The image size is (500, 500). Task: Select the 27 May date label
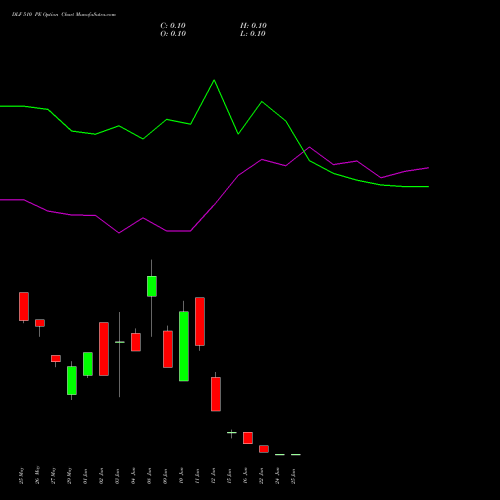coord(54,475)
